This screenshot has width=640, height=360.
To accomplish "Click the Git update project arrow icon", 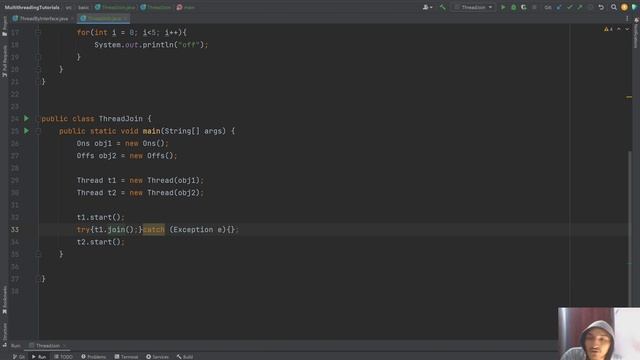I will 559,7.
